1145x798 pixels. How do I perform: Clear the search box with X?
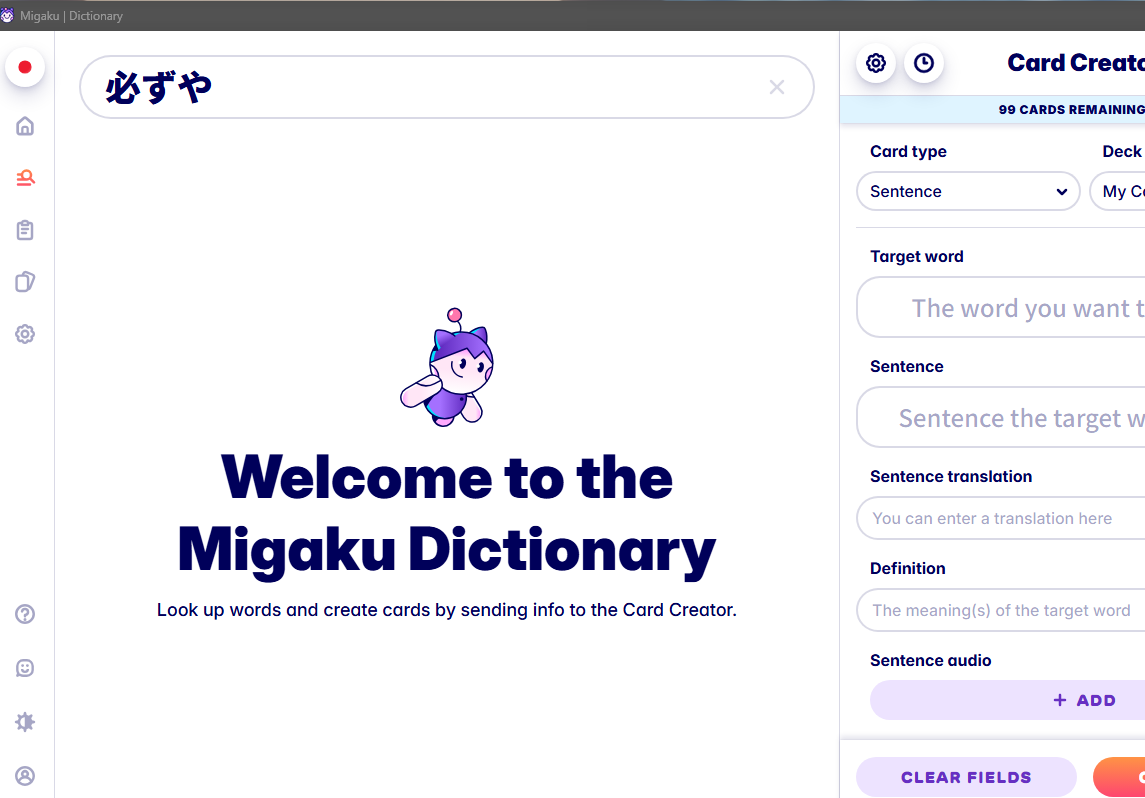(x=777, y=88)
